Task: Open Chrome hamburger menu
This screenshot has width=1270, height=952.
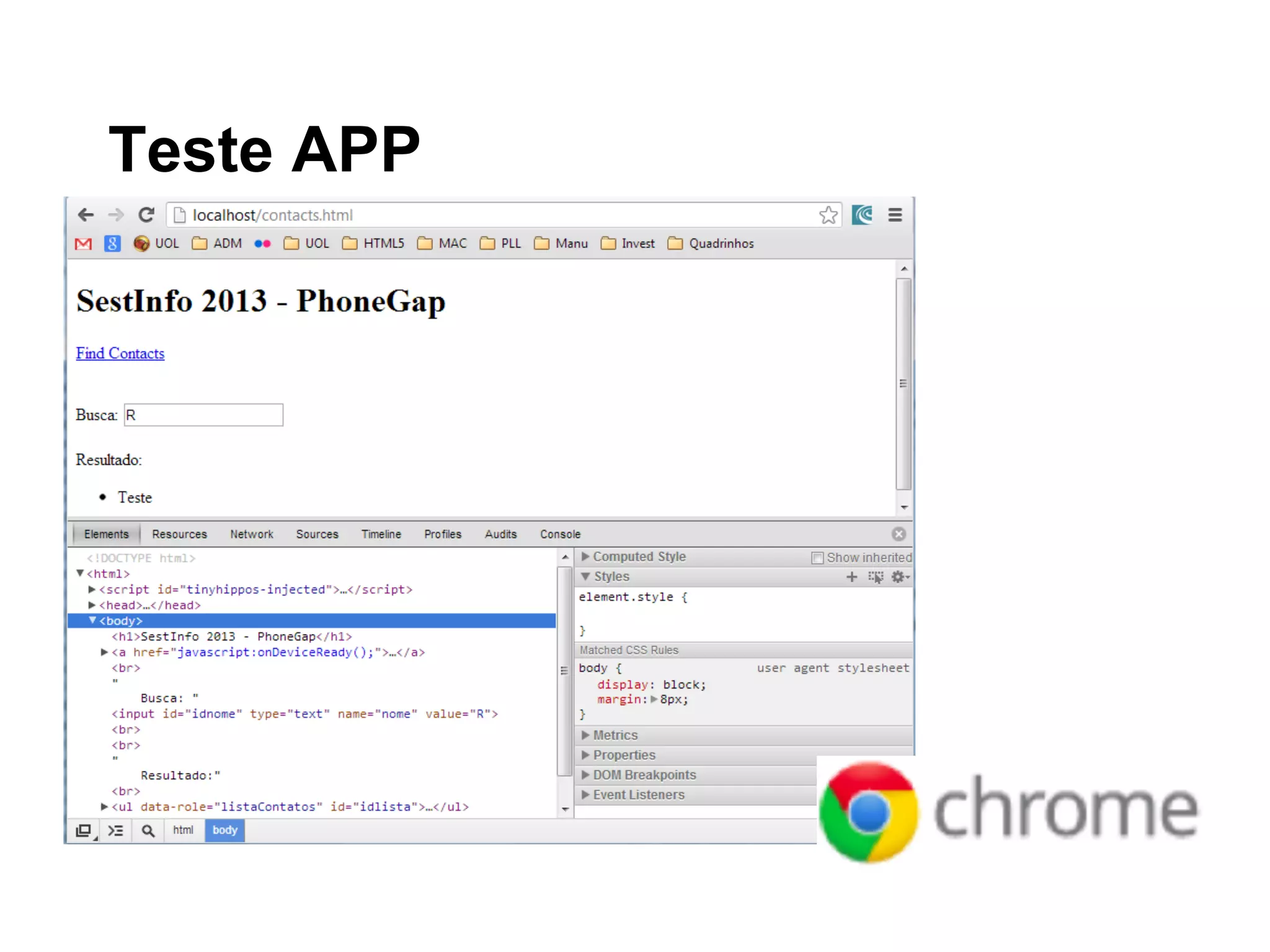Action: pyautogui.click(x=895, y=215)
